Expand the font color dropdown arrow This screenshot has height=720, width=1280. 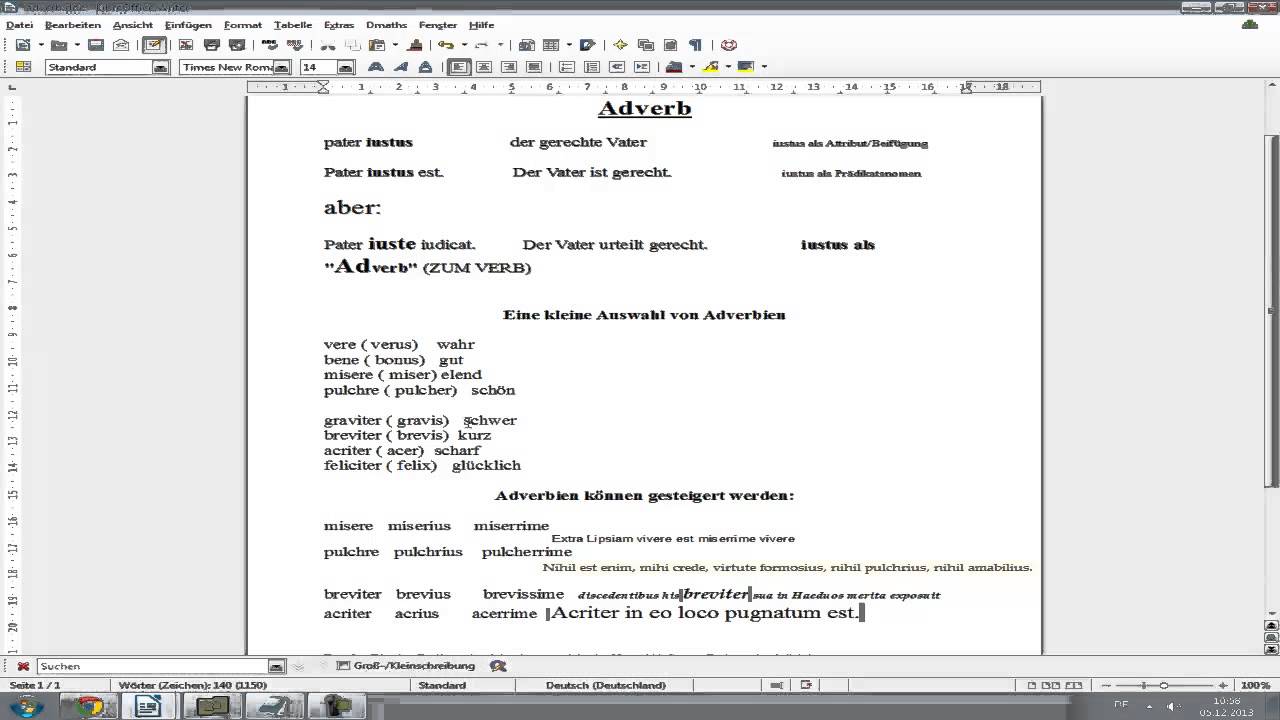[692, 67]
